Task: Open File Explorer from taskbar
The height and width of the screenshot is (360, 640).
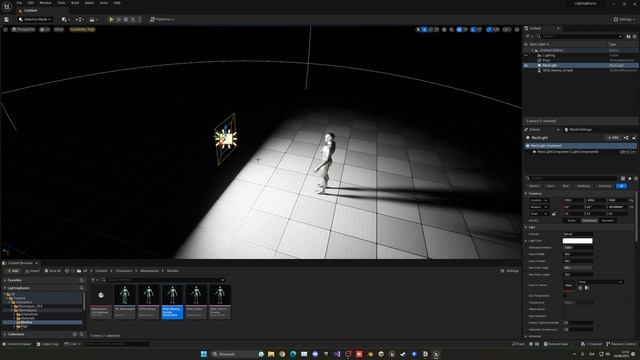Action: point(271,354)
